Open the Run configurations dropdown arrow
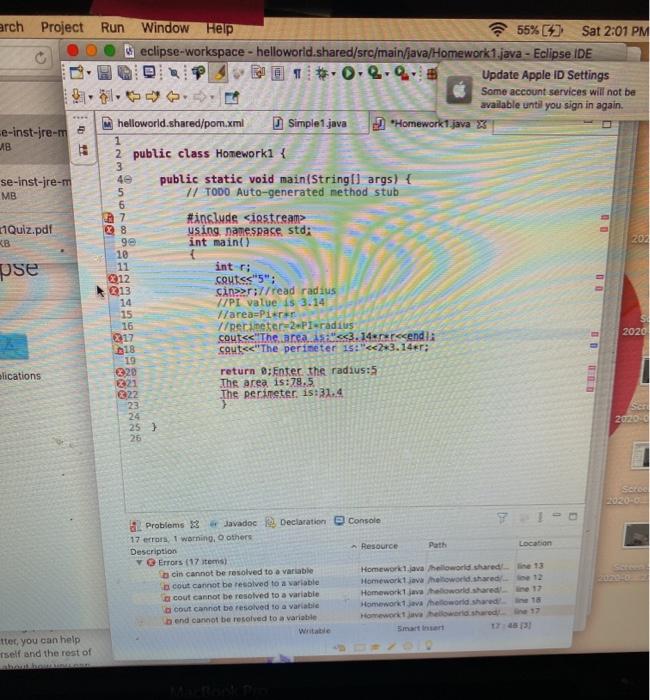Screen dimensions: 650x700 (360, 74)
